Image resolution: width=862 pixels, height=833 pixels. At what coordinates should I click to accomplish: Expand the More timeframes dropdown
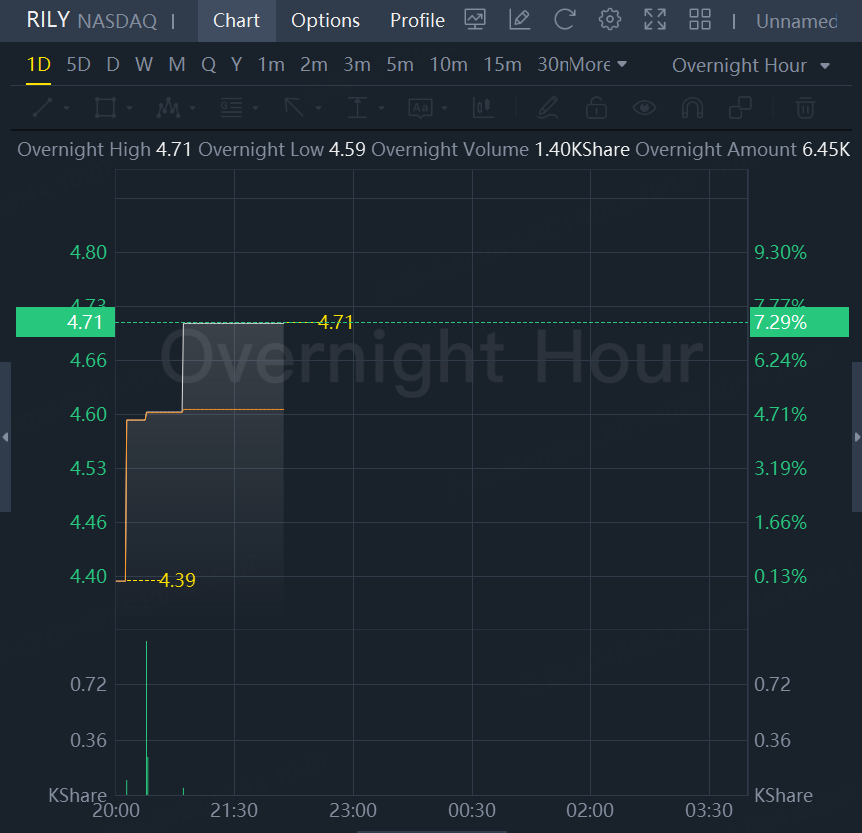tap(596, 65)
